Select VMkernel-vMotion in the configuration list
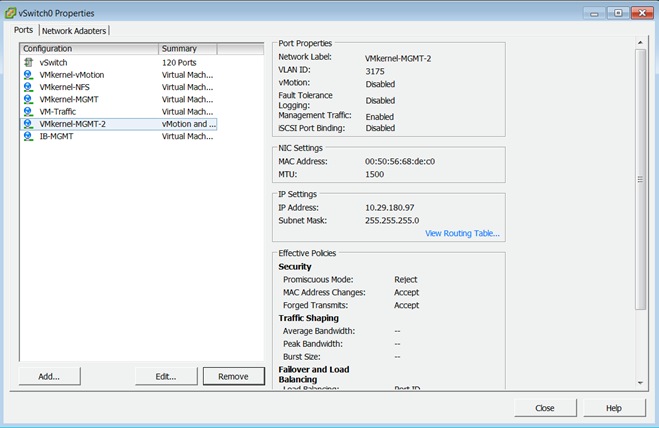659x428 pixels. (119, 75)
